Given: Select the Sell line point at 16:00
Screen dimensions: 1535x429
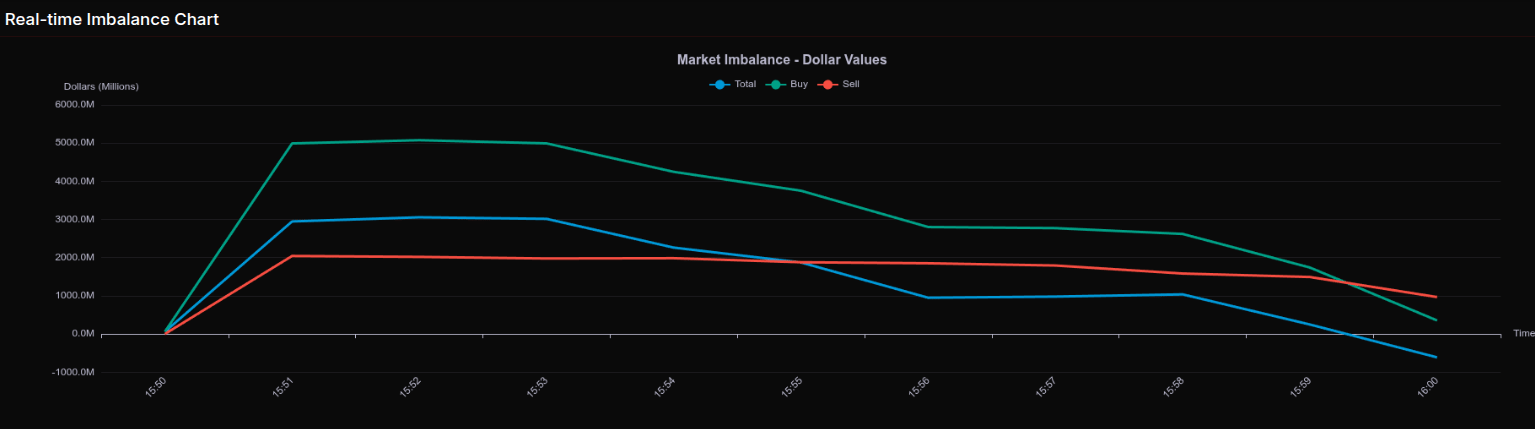Looking at the screenshot, I should coord(1436,297).
